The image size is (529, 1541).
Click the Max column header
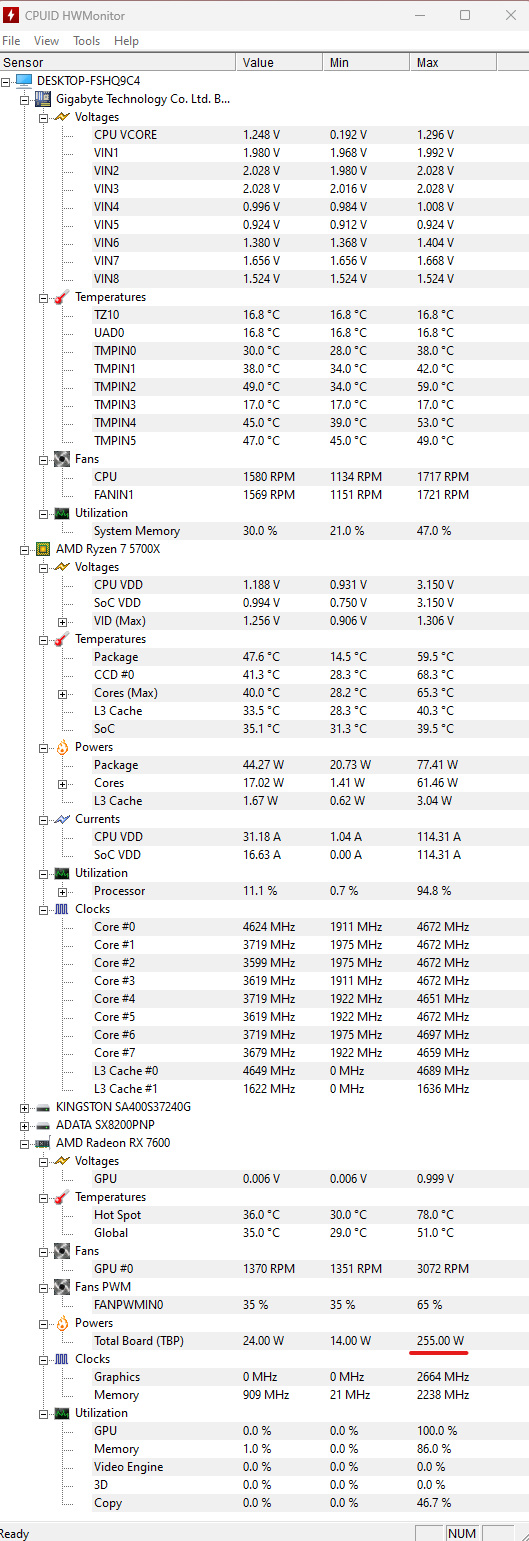(x=468, y=63)
